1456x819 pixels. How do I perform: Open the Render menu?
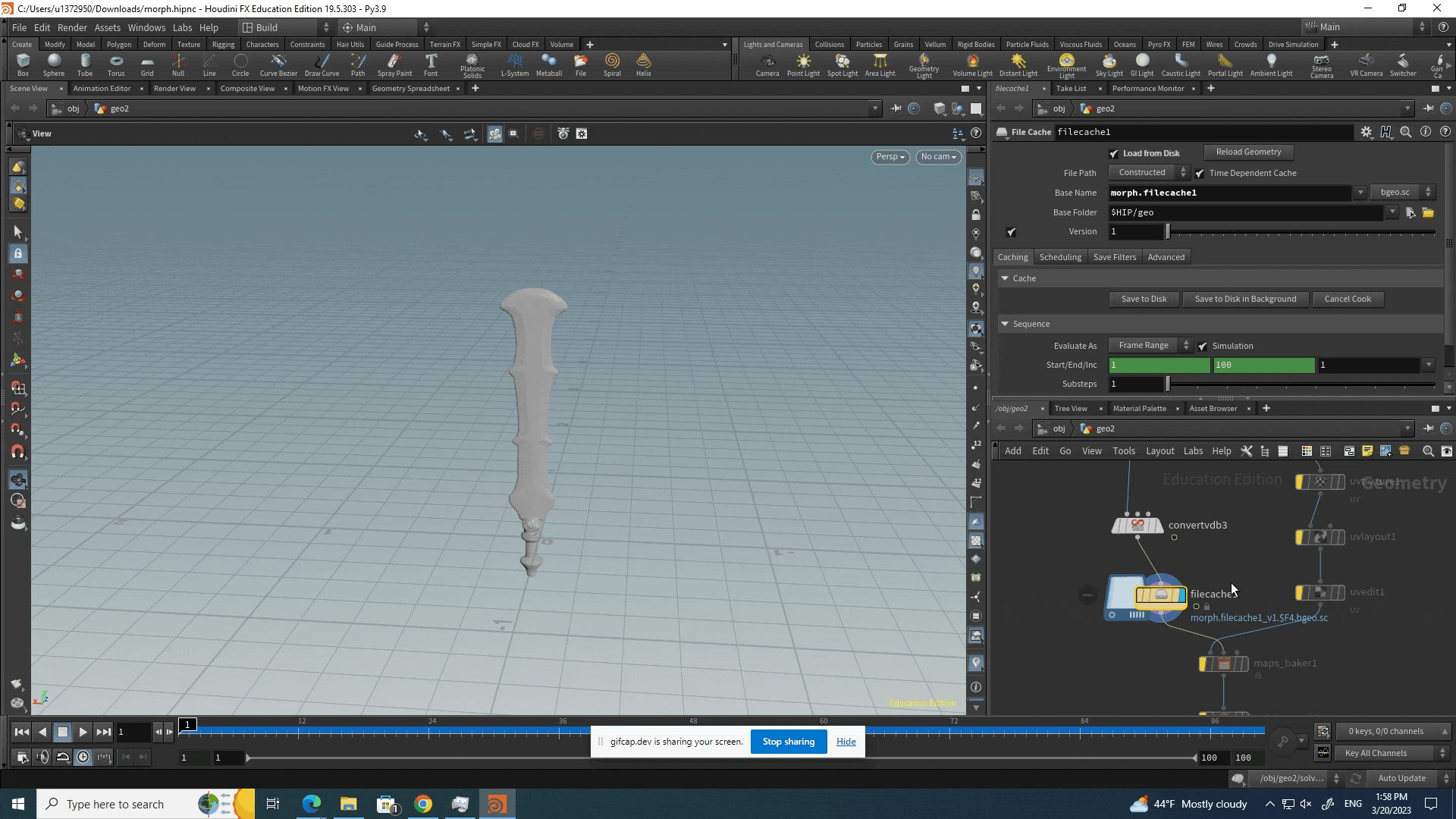[x=72, y=27]
